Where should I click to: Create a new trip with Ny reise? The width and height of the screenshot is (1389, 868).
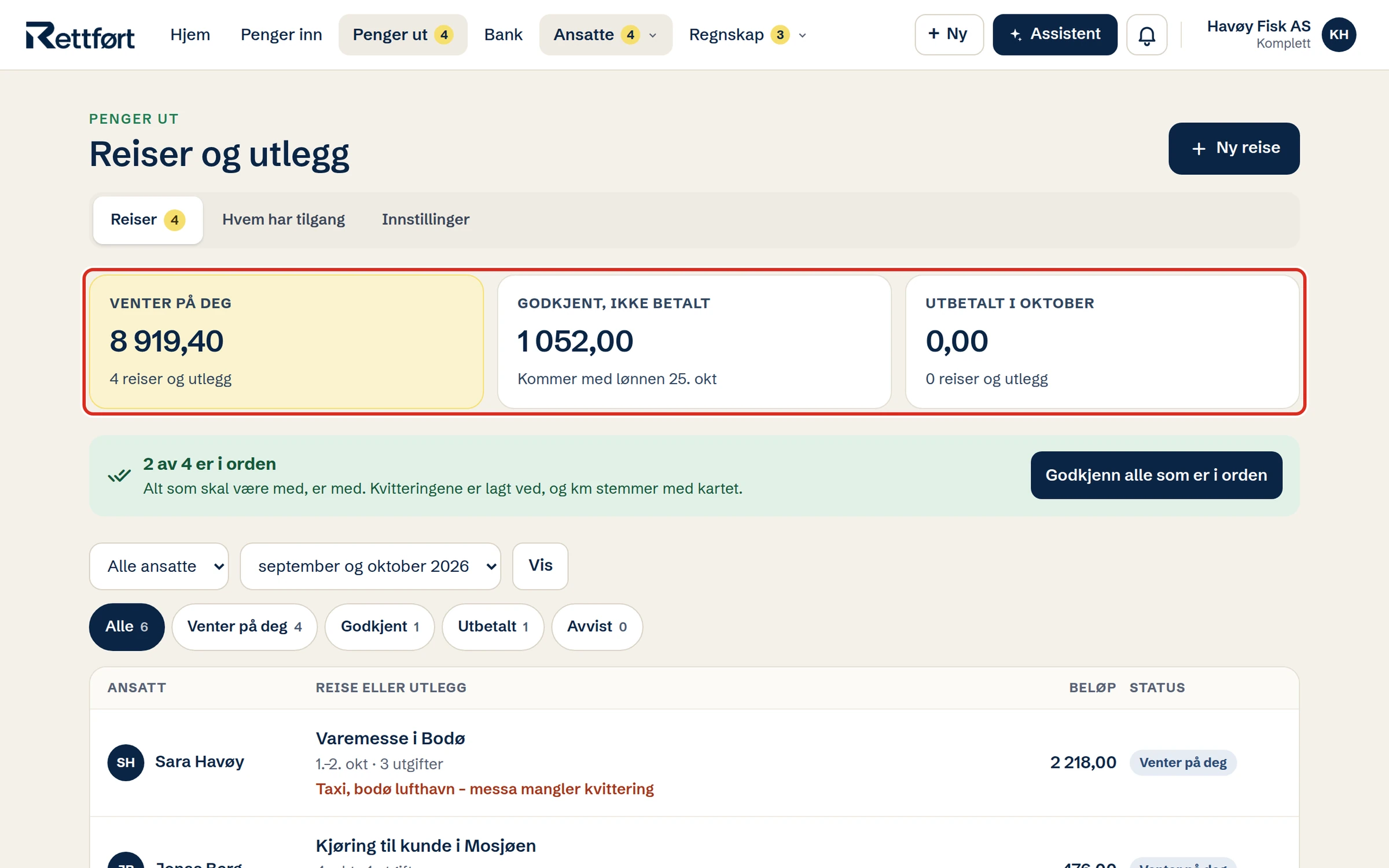coord(1234,148)
